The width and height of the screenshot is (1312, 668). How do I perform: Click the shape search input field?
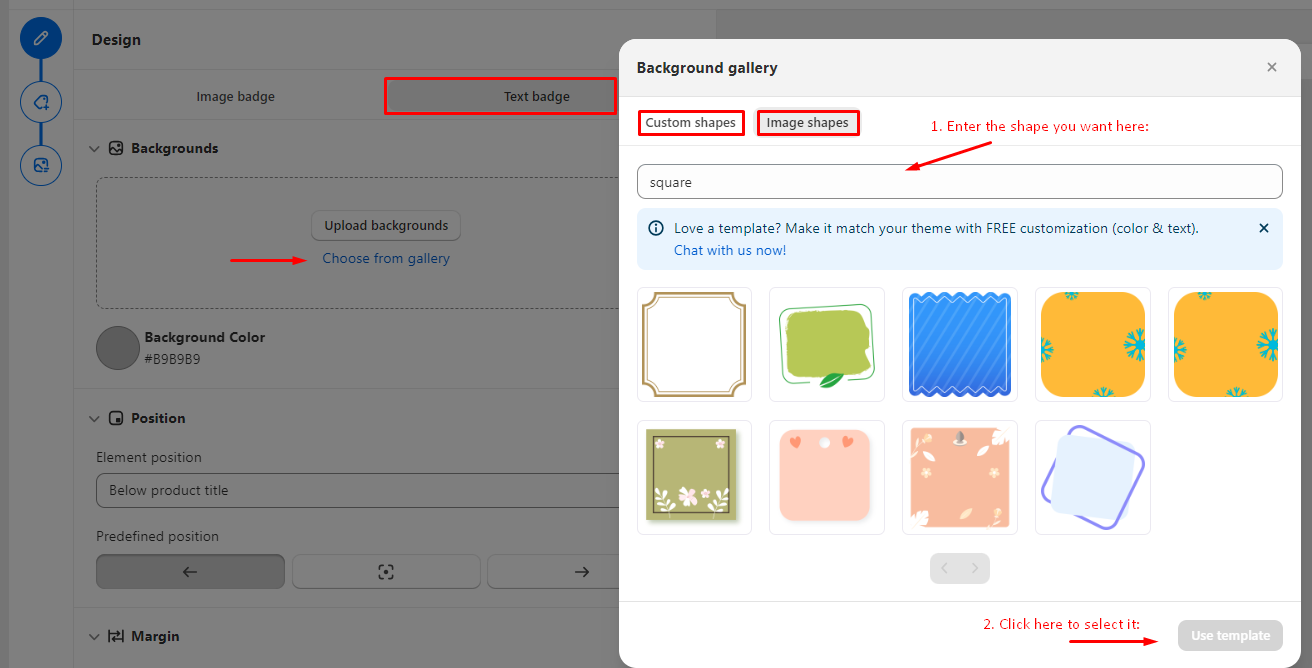(959, 182)
